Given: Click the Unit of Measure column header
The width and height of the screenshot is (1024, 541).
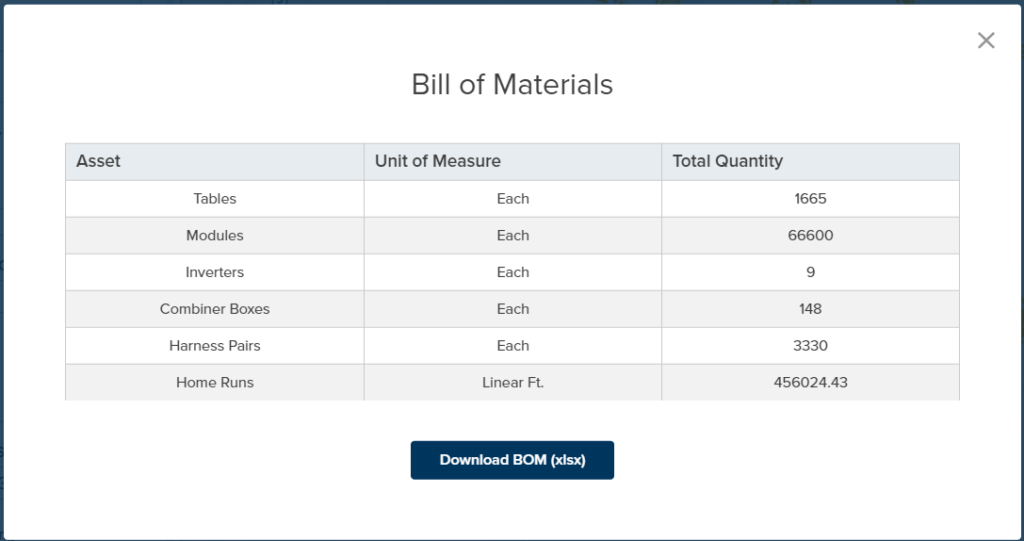Looking at the screenshot, I should 438,161.
